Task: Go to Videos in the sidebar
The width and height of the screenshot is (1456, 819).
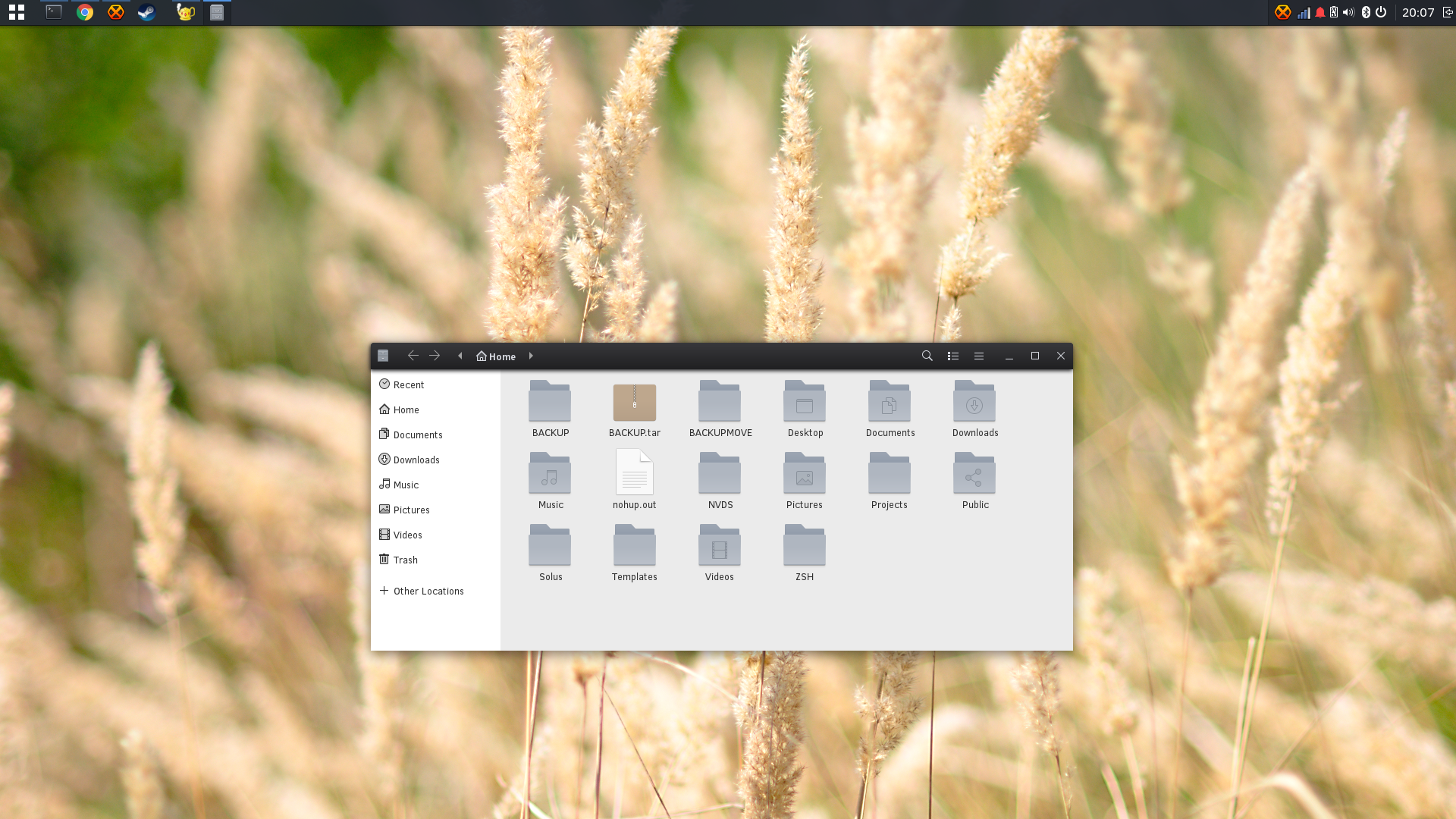Action: coord(435,535)
